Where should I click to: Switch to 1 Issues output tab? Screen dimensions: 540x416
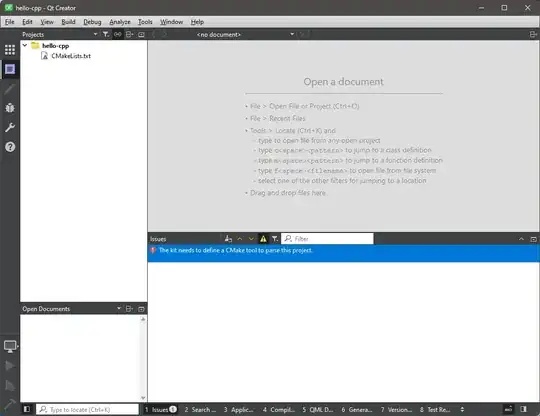pos(161,409)
